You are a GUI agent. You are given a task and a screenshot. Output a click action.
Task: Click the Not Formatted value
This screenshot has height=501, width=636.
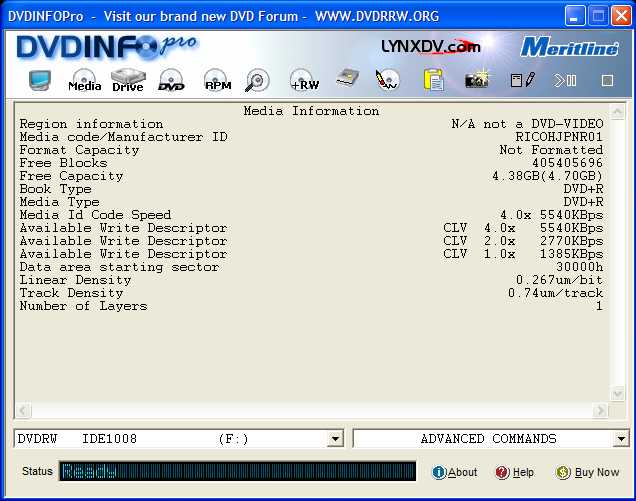click(x=551, y=150)
